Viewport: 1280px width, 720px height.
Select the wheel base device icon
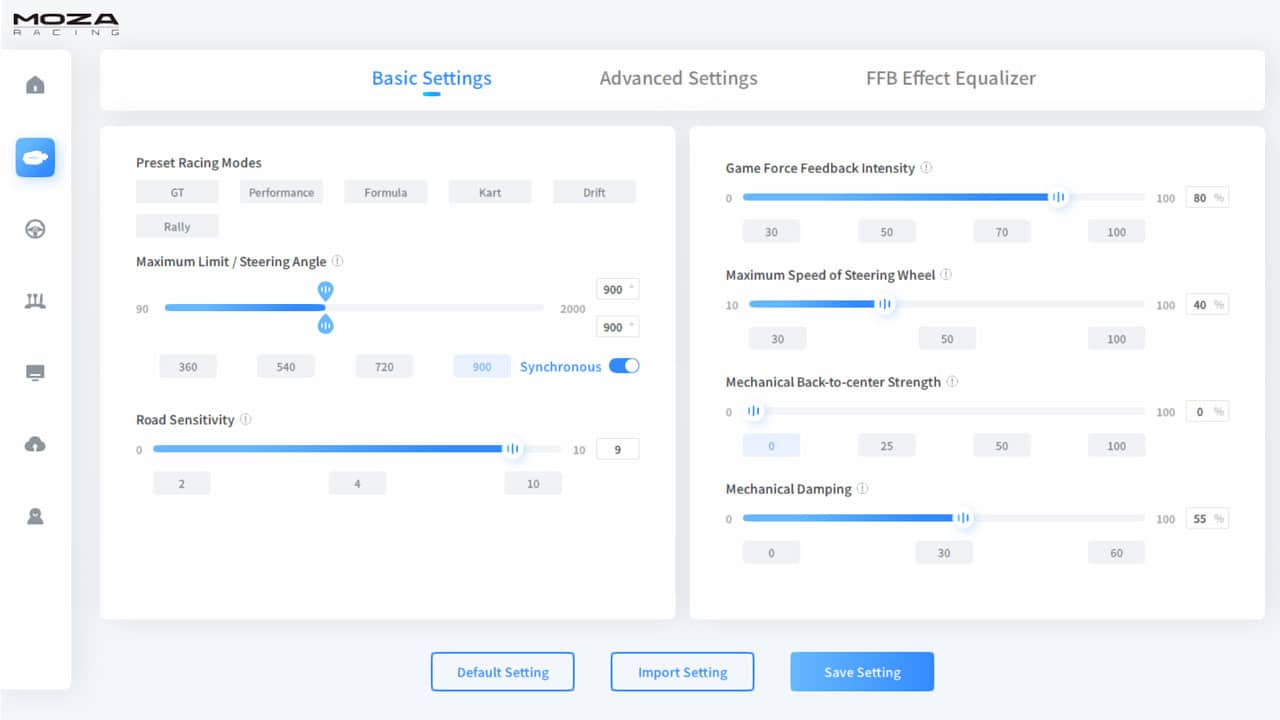tap(36, 157)
